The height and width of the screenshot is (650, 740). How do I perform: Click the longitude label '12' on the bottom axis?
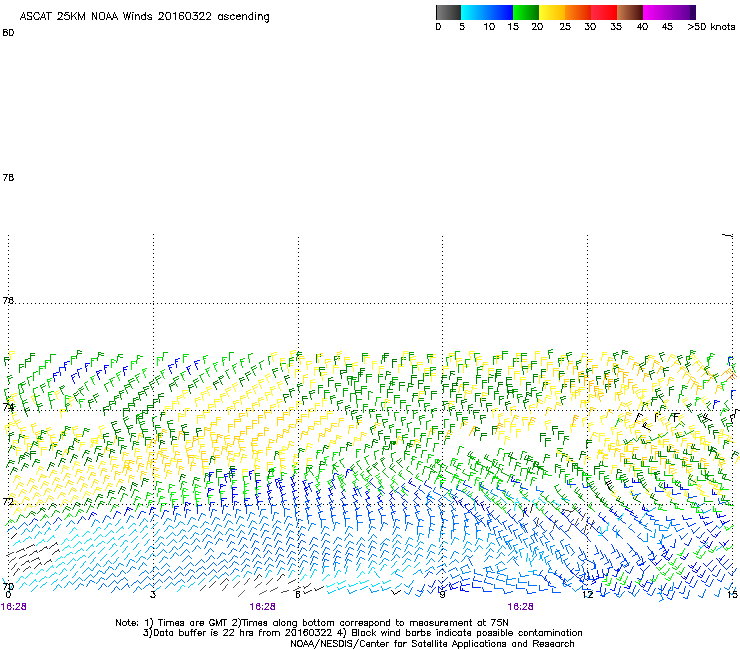588,595
